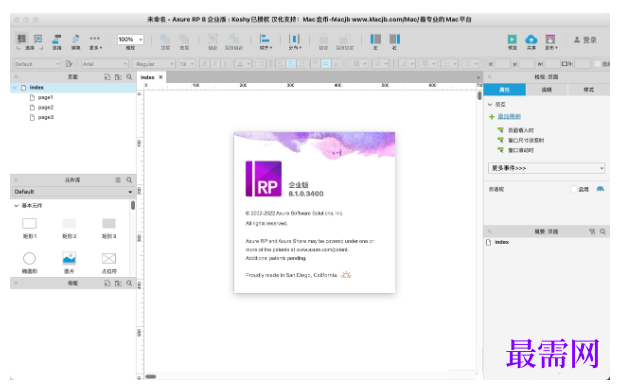Click the x position field

click(x=502, y=64)
